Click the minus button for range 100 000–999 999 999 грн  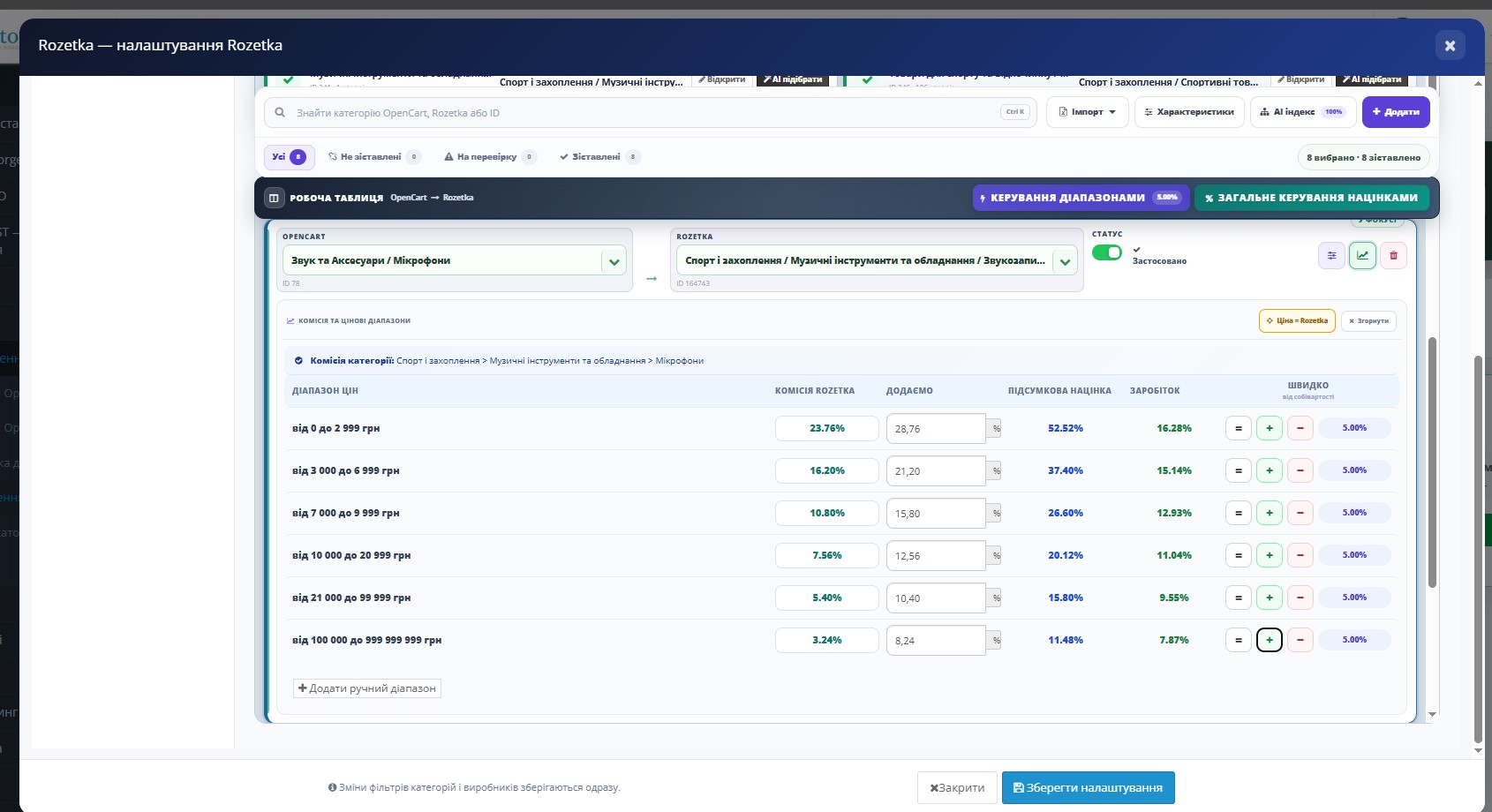point(1300,640)
